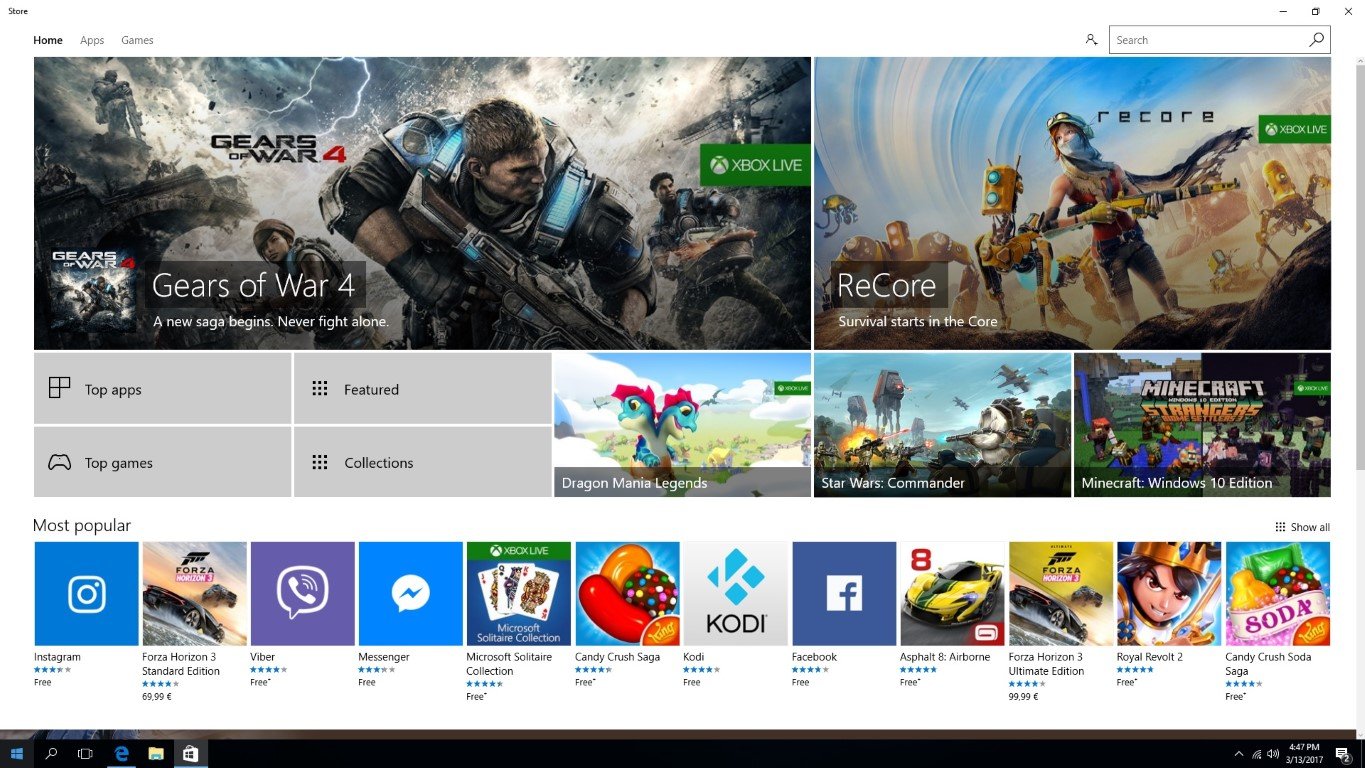Viewport: 1365px width, 768px height.
Task: Open Candy Crush Soda Saga
Action: (x=1277, y=594)
